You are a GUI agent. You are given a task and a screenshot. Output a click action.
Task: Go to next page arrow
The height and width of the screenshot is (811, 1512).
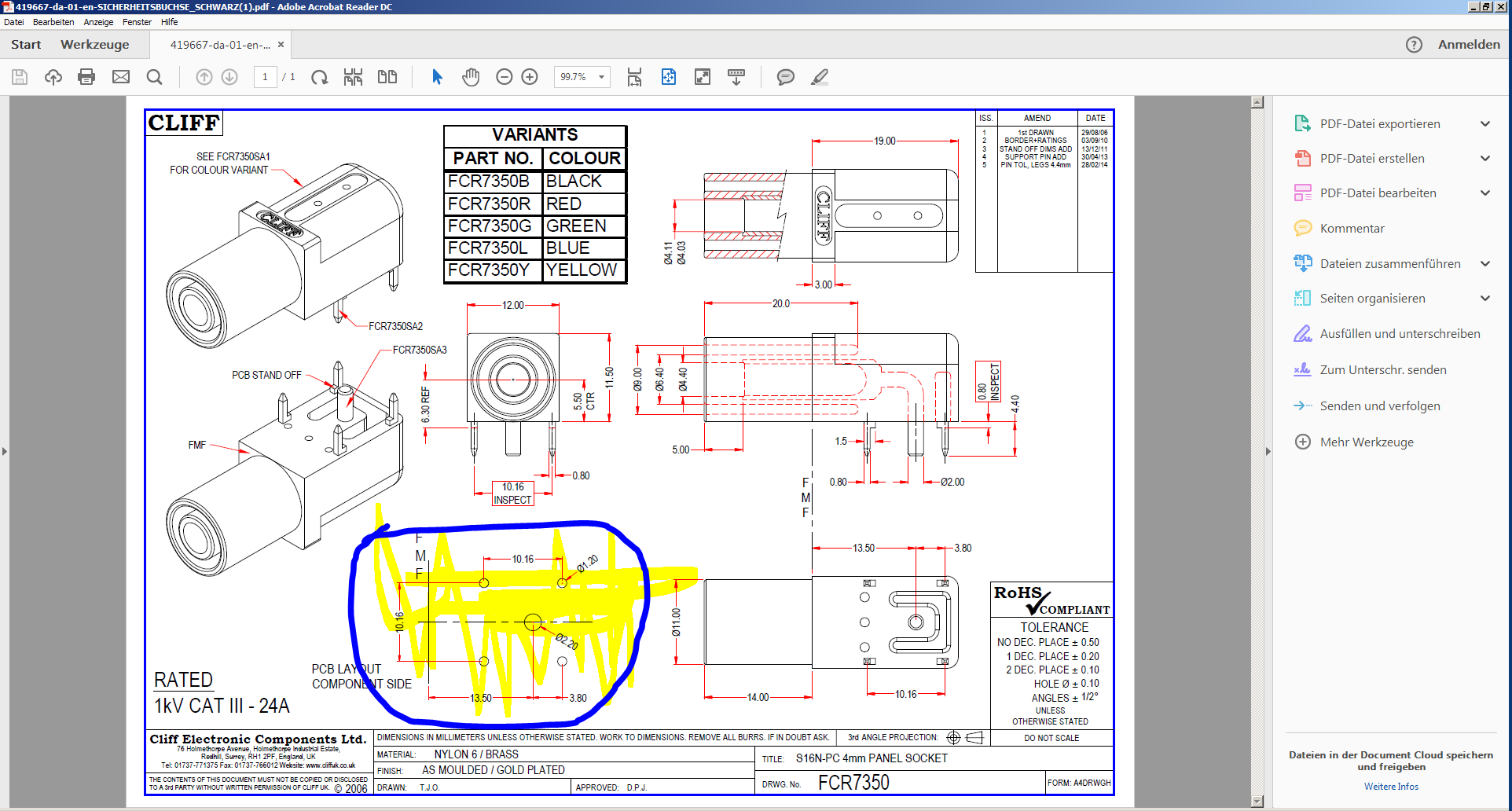click(229, 77)
